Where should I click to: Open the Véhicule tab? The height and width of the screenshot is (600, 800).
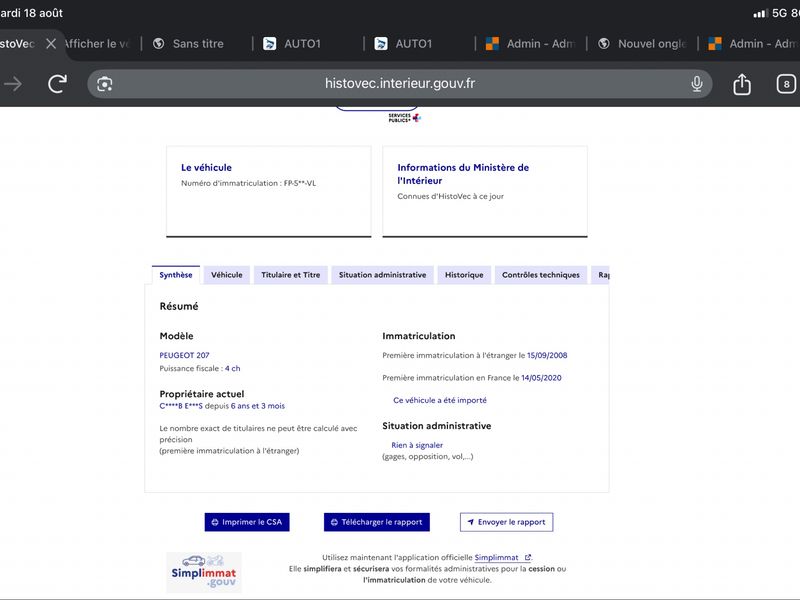tap(227, 275)
